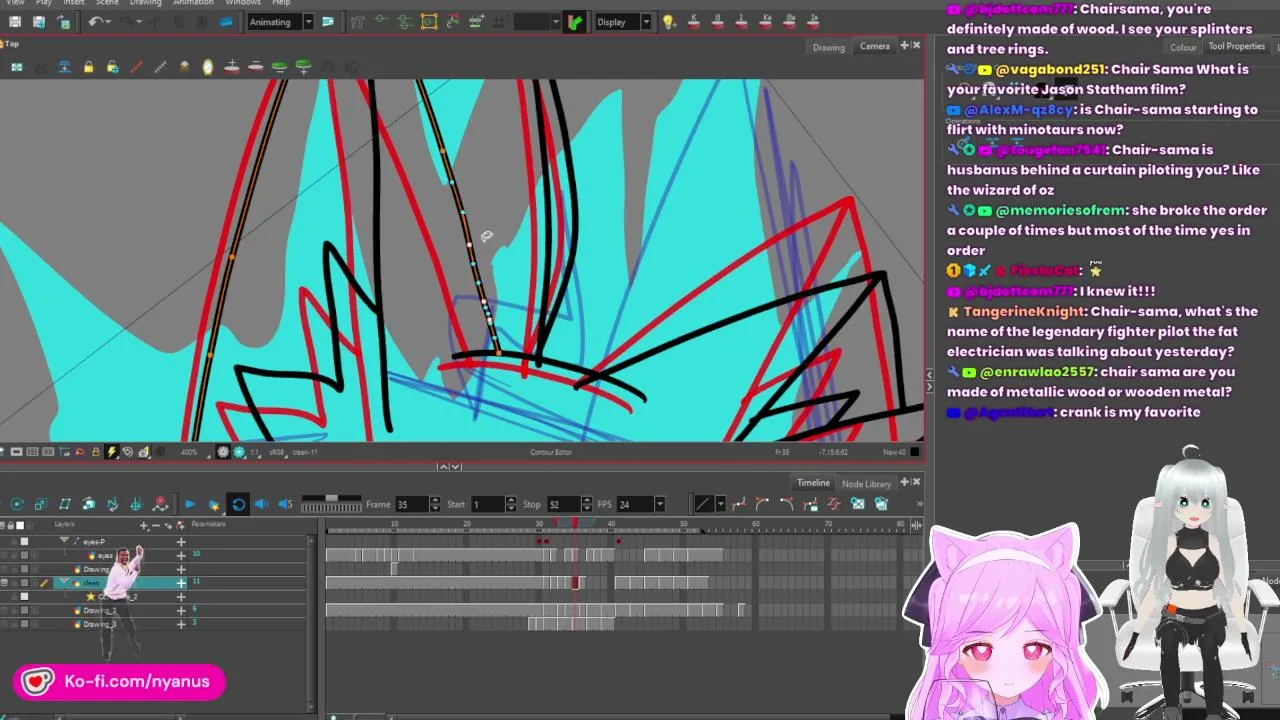Click Add Layer plus icon in Layers header
The image size is (1280, 720).
pos(144,525)
